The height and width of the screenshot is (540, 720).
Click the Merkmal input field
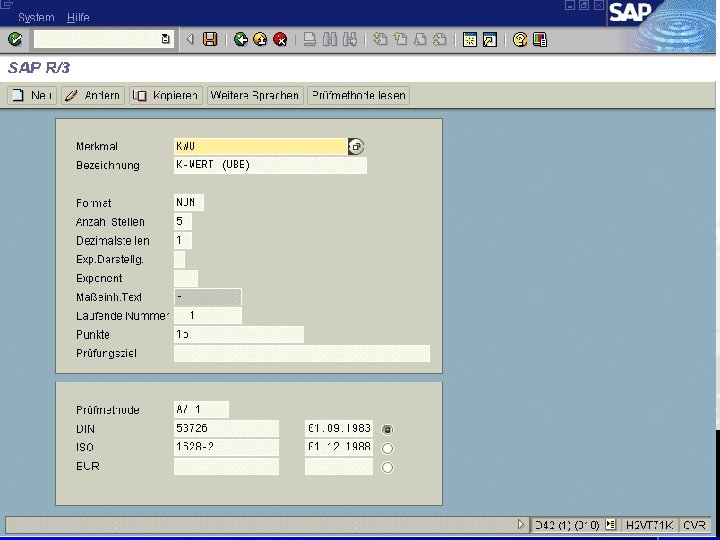pos(260,146)
